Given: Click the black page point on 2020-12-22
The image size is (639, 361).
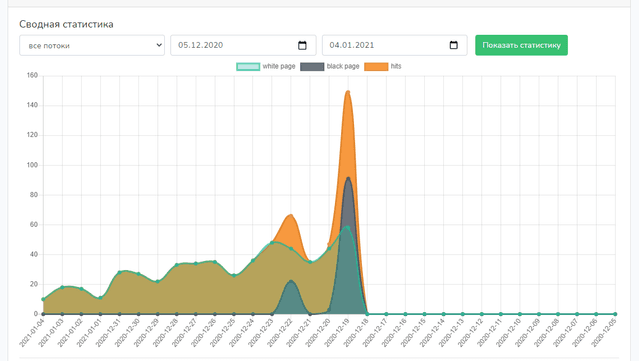Looking at the screenshot, I should pyautogui.click(x=291, y=281).
